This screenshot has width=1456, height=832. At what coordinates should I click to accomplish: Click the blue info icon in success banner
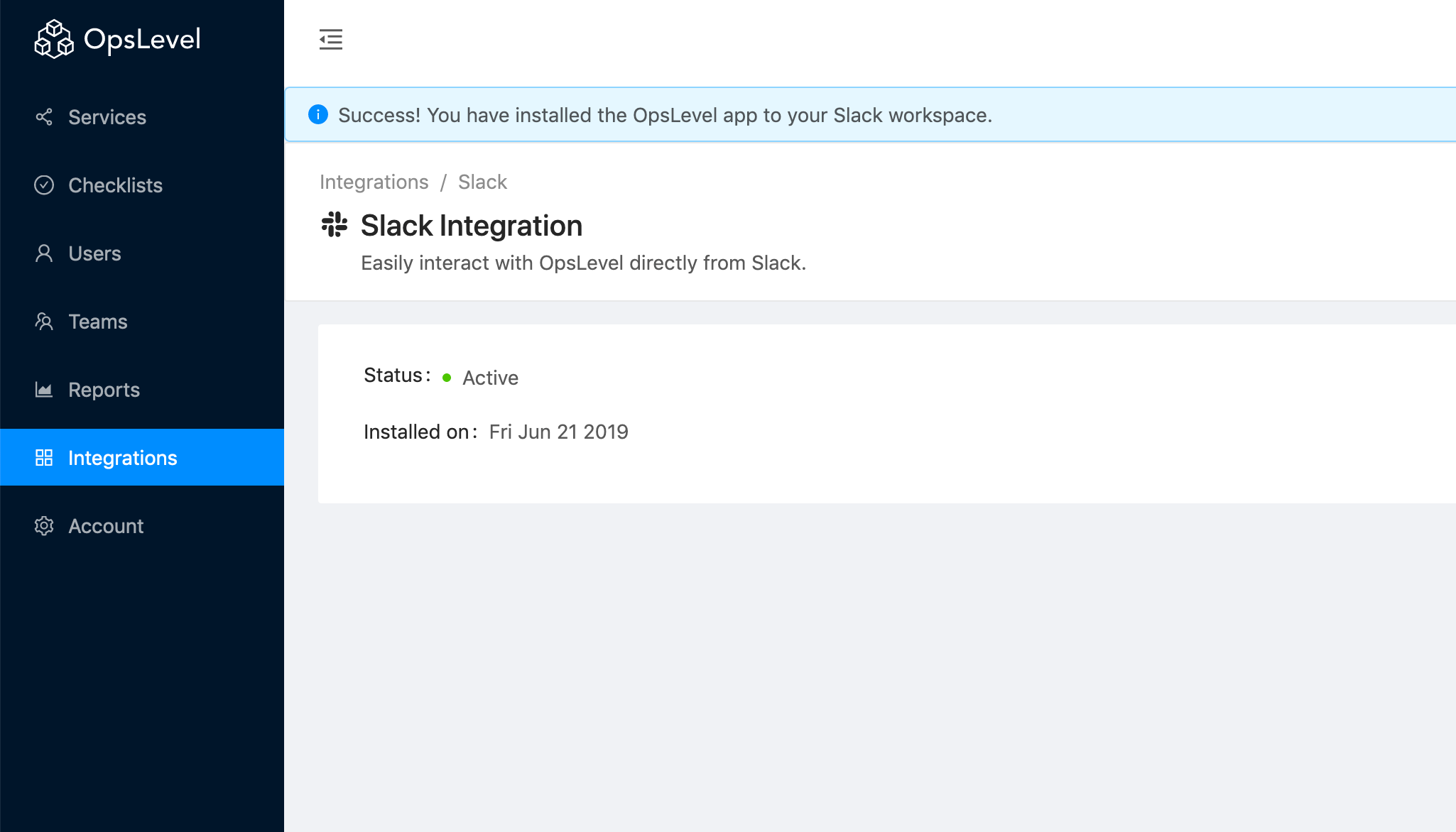[x=318, y=114]
